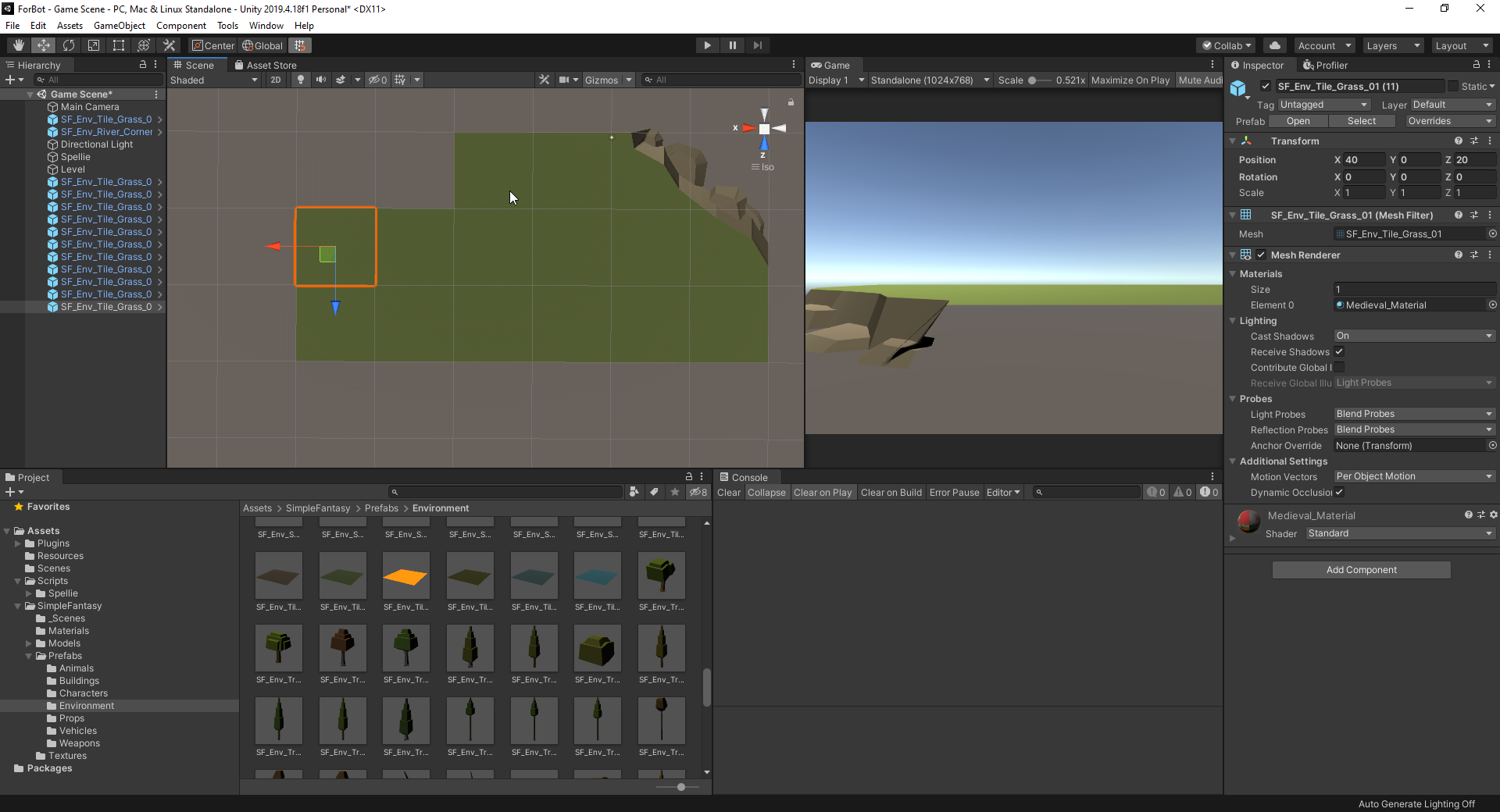
Task: Open the Layers dropdown in the toolbar
Action: click(1392, 45)
